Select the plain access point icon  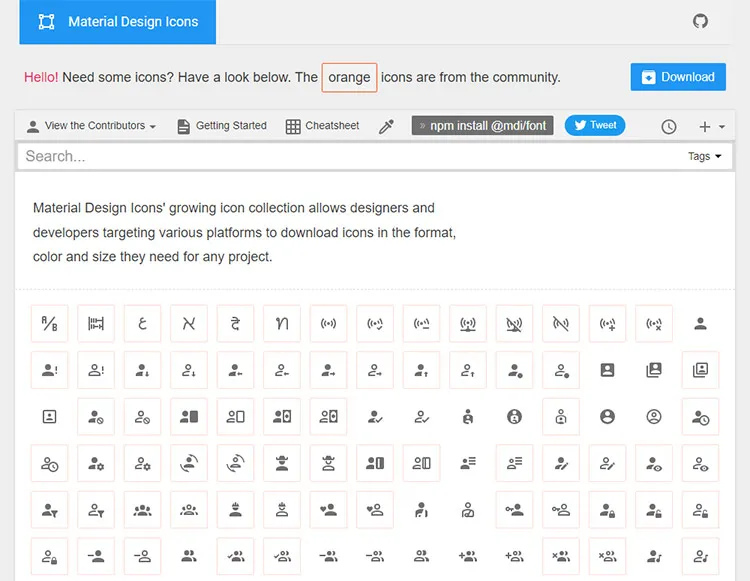(328, 323)
